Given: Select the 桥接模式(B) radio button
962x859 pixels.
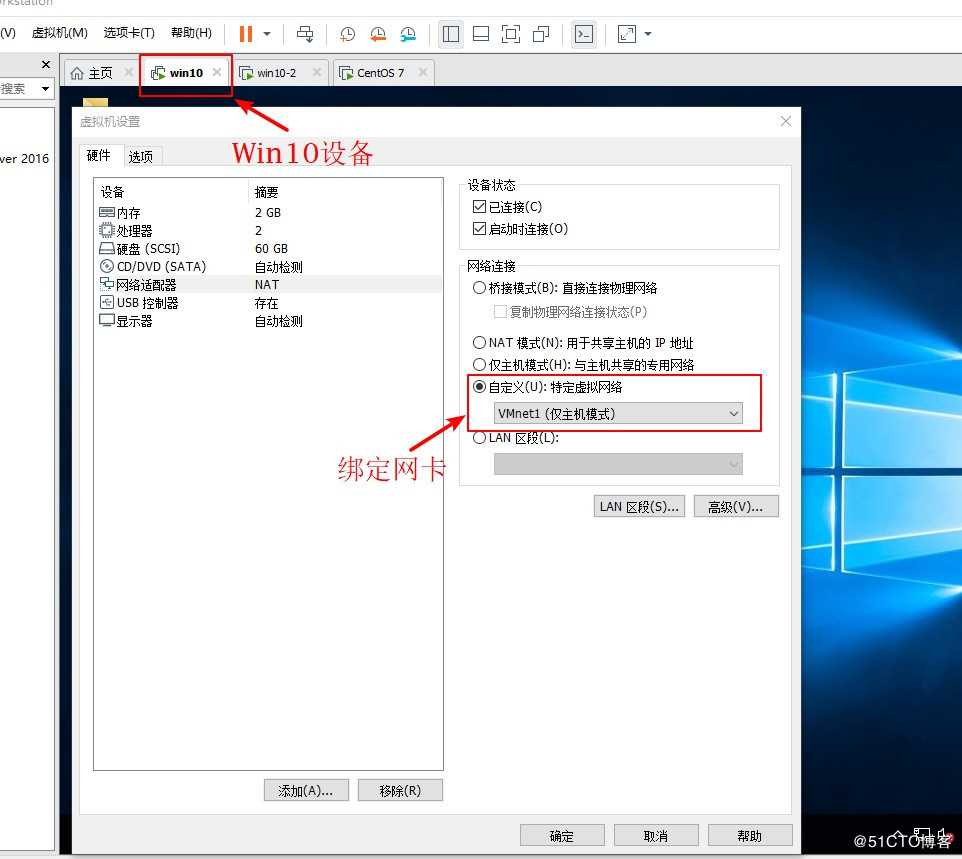Looking at the screenshot, I should (x=479, y=288).
